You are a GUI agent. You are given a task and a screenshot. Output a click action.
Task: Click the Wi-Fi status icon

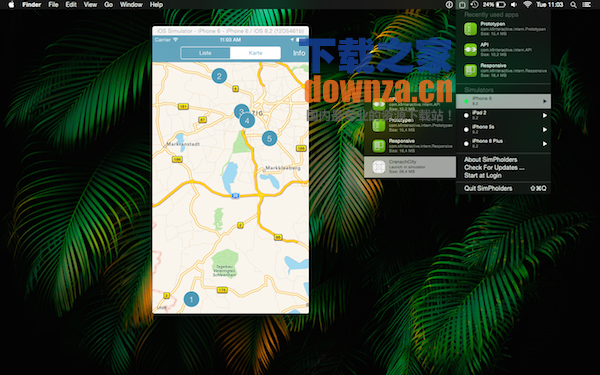coord(527,5)
